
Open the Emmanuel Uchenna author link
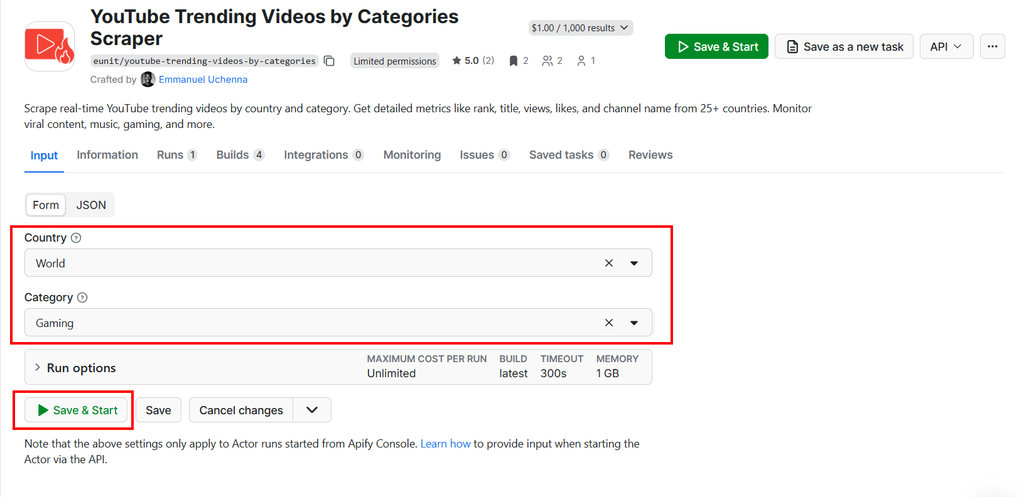(x=203, y=80)
